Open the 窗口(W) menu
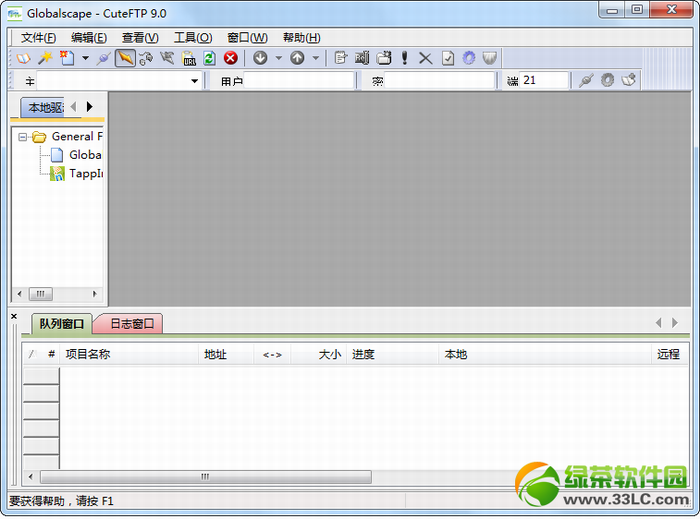 pos(247,37)
